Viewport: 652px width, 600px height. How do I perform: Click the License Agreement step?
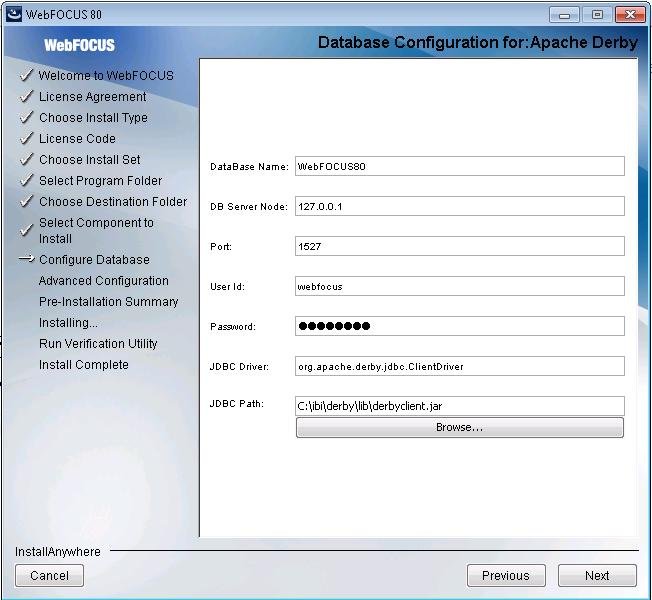click(x=92, y=96)
